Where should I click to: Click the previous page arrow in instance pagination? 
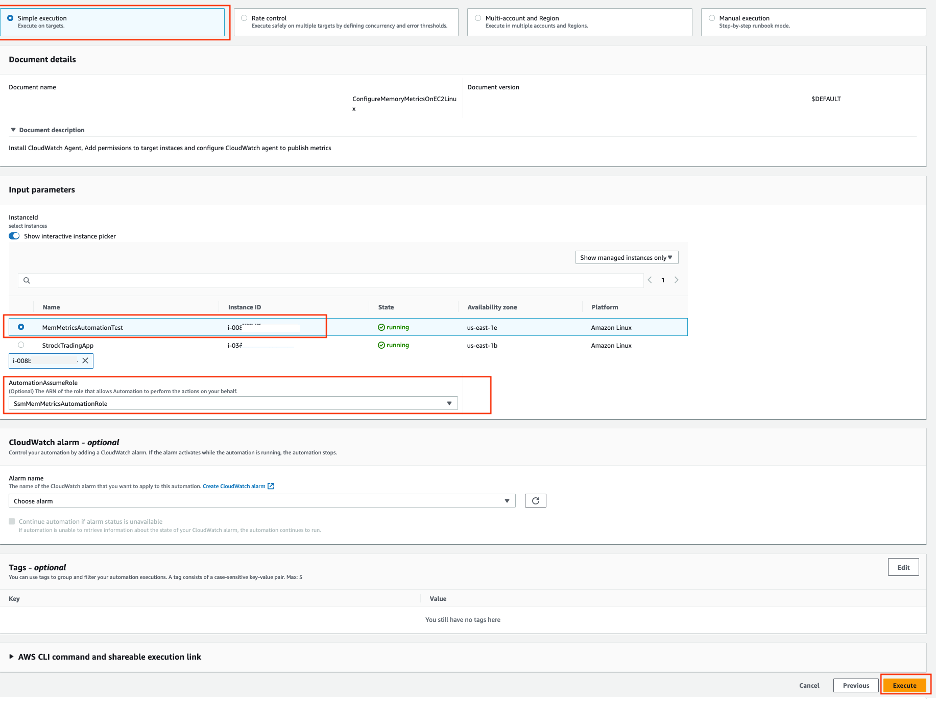(x=651, y=280)
